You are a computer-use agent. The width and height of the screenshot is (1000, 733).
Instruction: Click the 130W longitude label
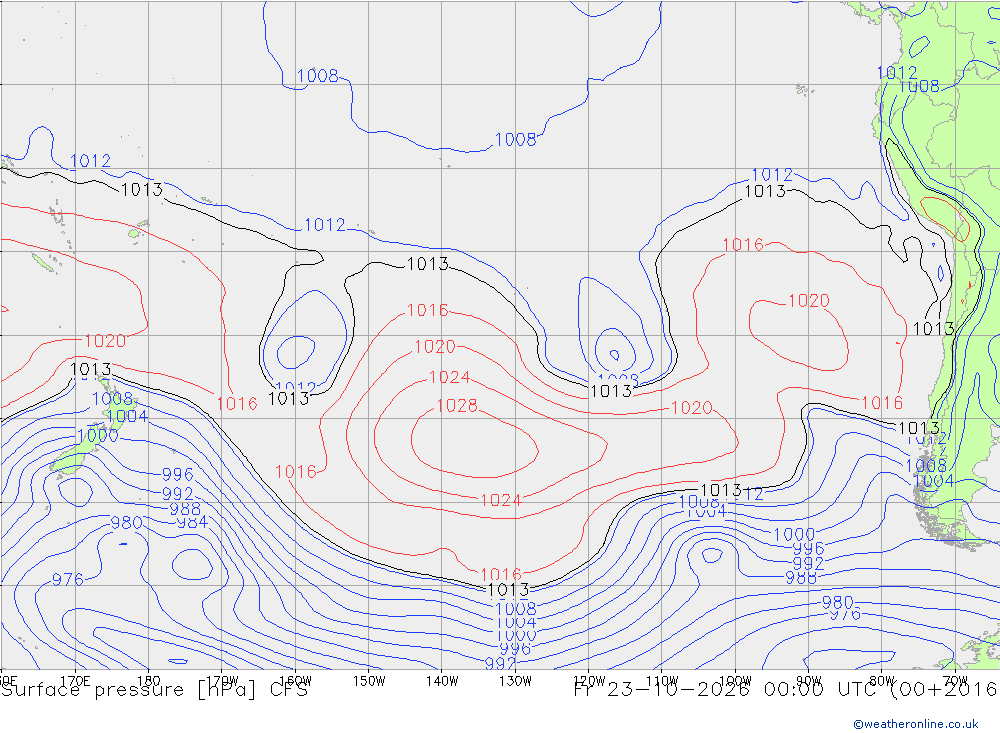515,681
